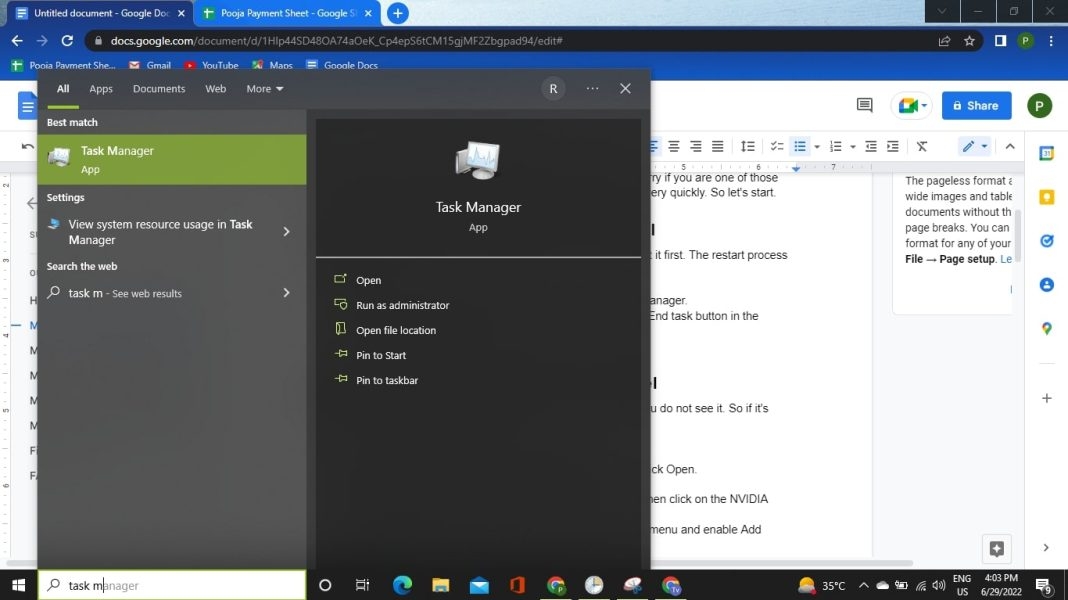Open the line spacing options
This screenshot has height=600, width=1068.
748,146
